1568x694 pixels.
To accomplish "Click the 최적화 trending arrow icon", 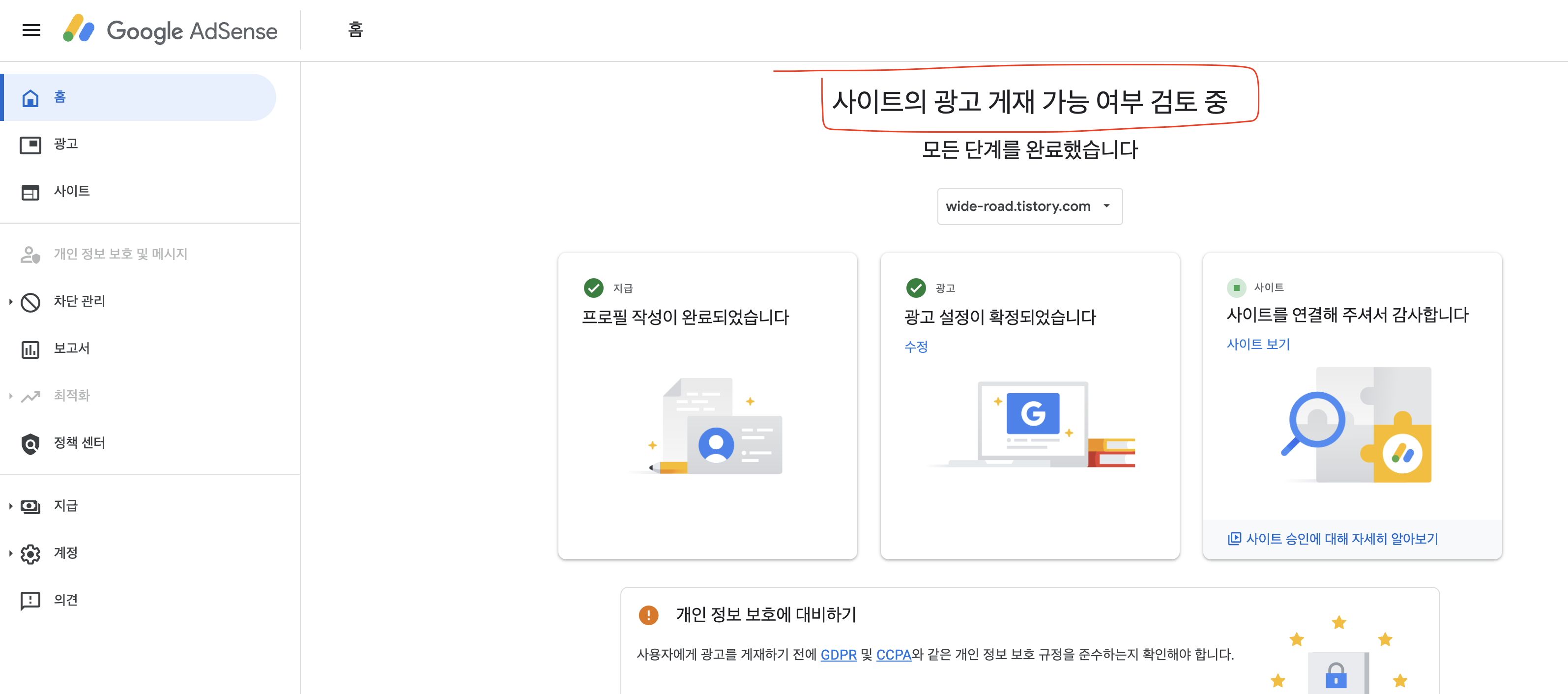I will tap(30, 396).
